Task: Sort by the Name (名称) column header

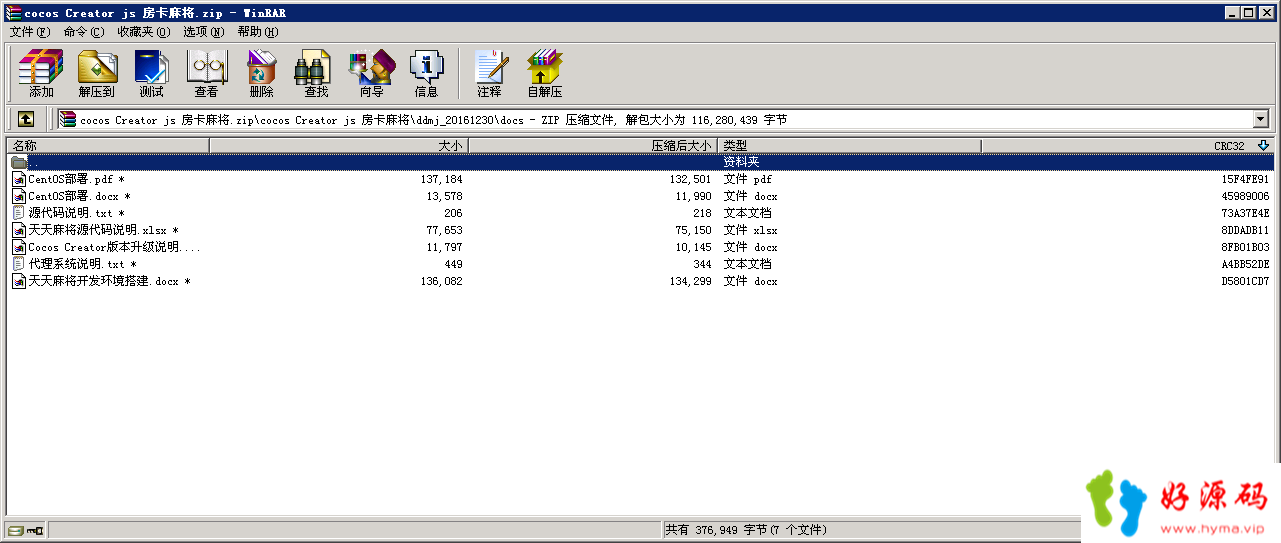Action: coord(108,146)
